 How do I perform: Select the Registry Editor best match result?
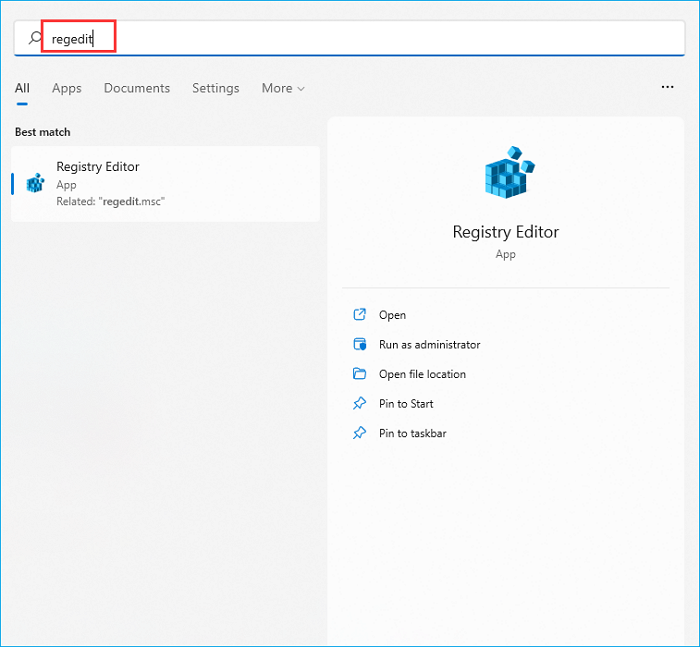click(166, 184)
